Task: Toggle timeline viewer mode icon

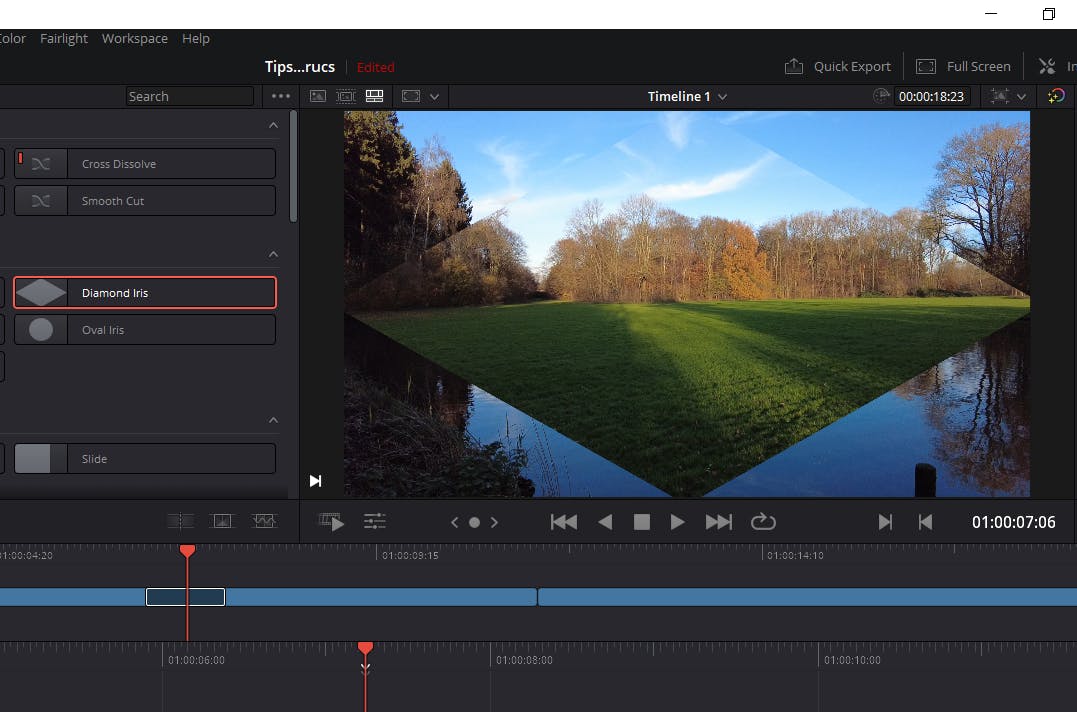Action: pos(375,96)
